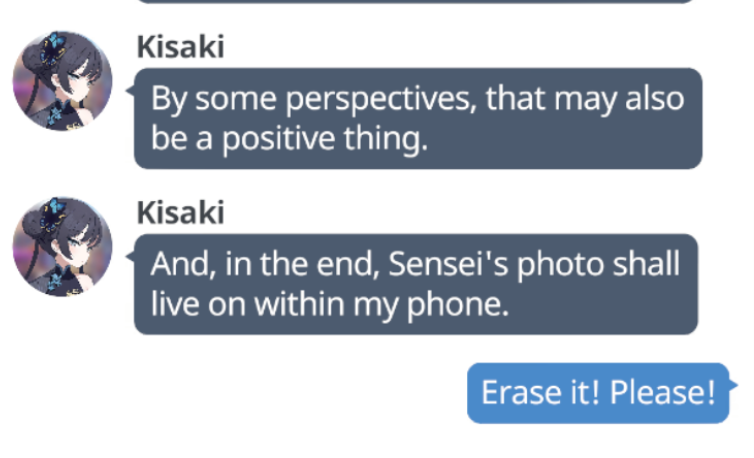
Task: Click the butterfly hairpin on the upper avatar
Action: coord(52,48)
